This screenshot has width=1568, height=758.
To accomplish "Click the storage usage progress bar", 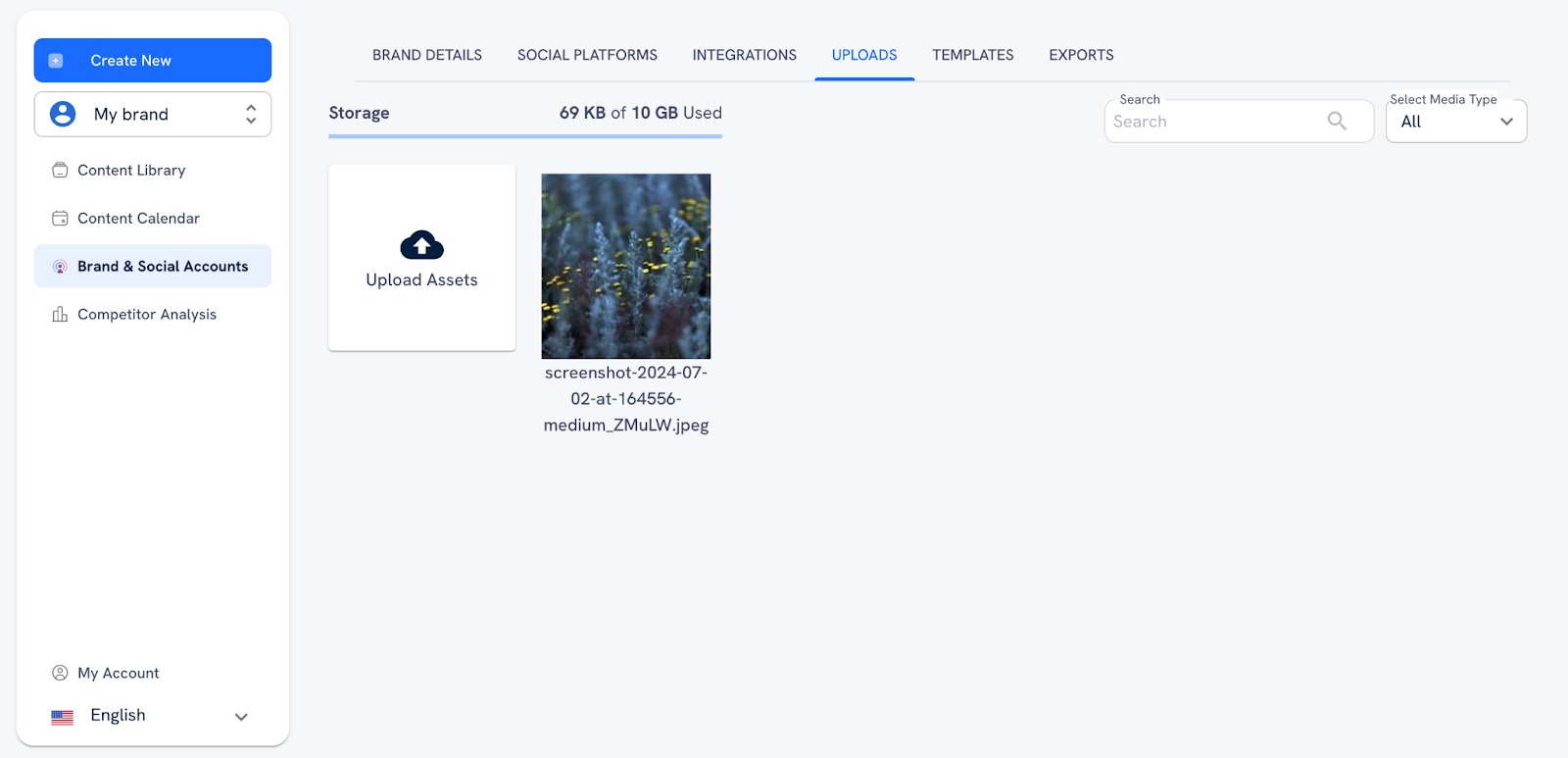I will pos(525,136).
